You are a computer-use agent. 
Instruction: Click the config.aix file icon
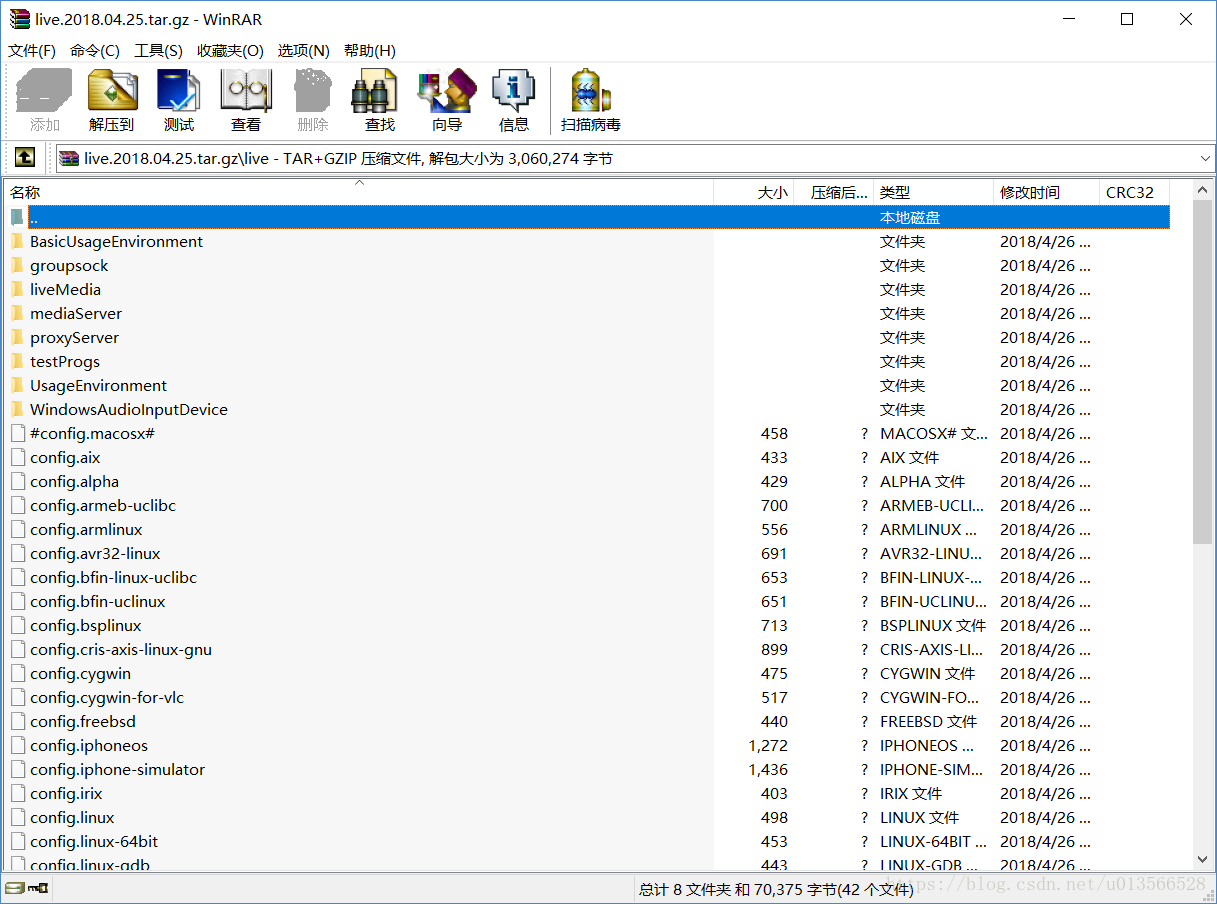tap(17, 457)
